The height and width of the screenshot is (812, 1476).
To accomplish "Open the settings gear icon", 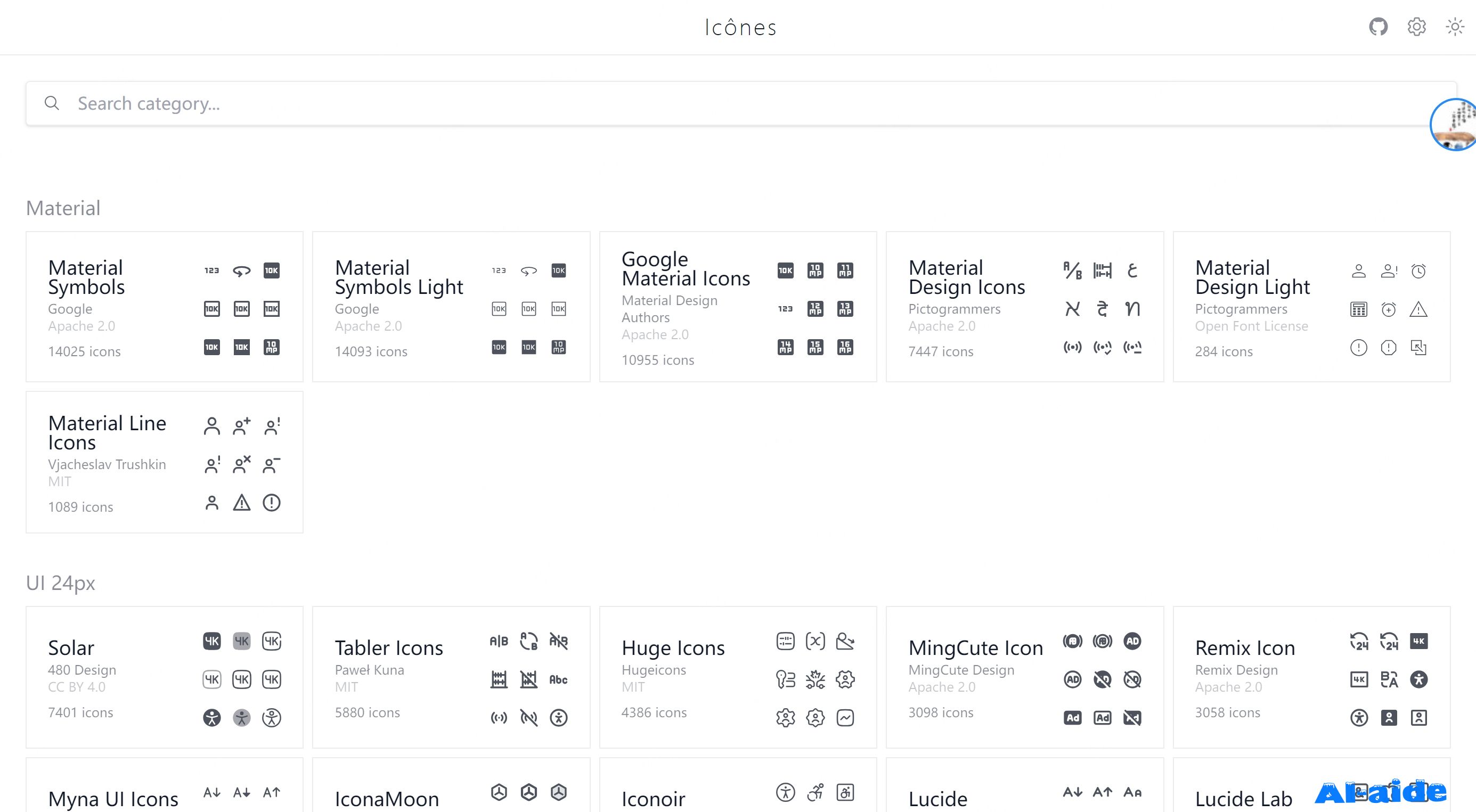I will (x=1416, y=27).
